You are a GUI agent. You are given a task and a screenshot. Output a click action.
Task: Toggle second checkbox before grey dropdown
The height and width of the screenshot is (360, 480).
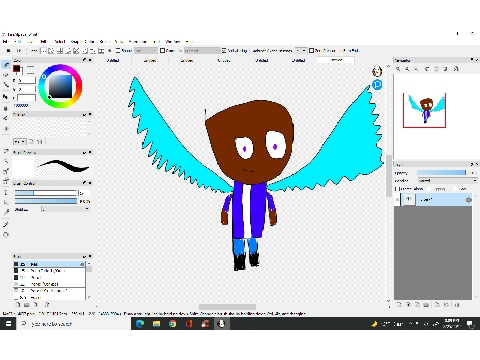coord(162,51)
